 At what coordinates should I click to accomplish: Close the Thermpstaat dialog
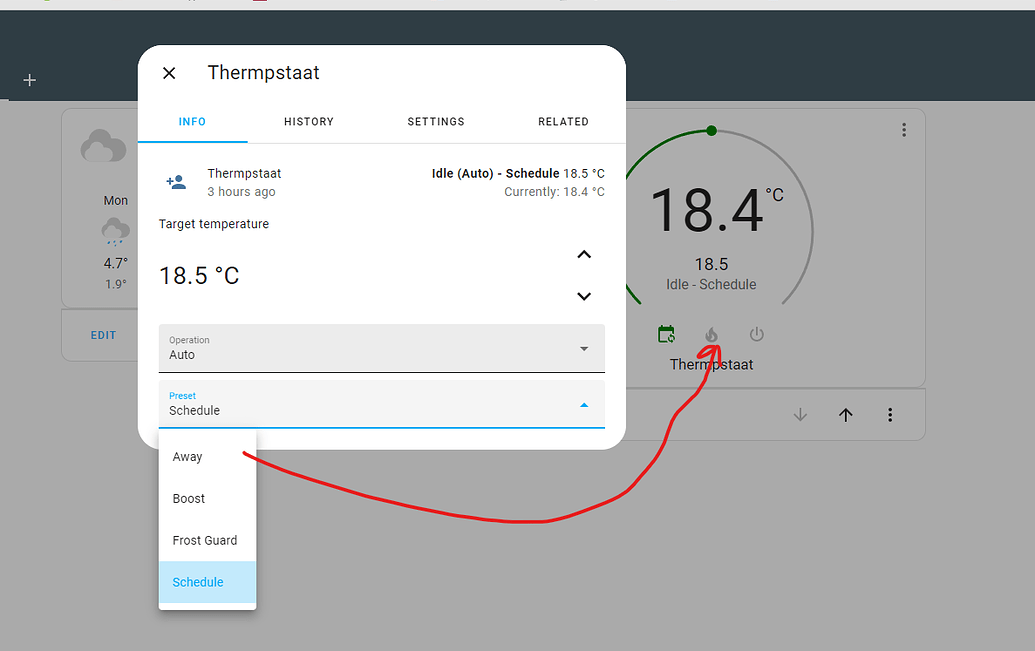pos(169,72)
